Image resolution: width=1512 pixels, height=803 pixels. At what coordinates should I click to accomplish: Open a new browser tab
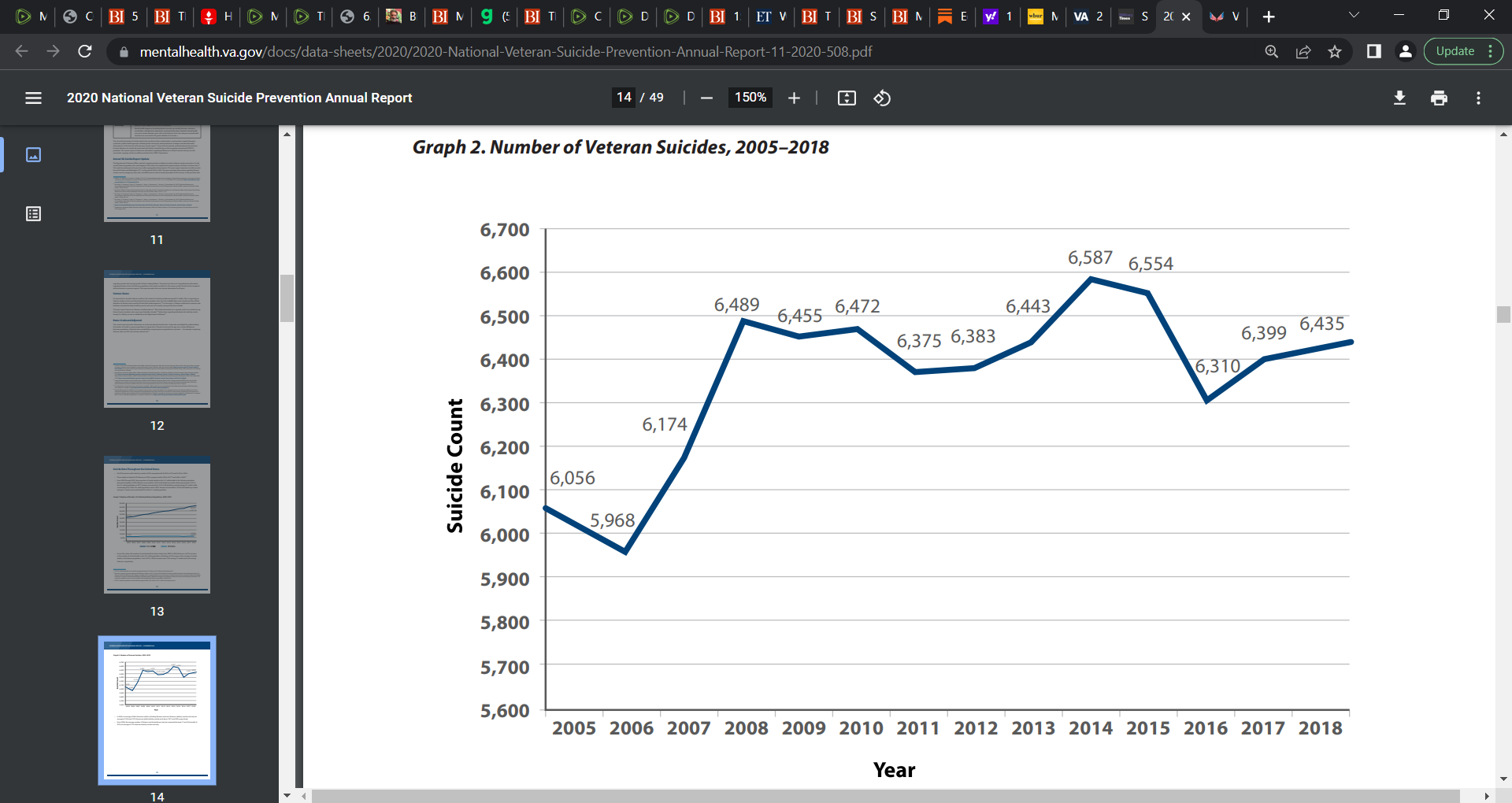pyautogui.click(x=1269, y=17)
